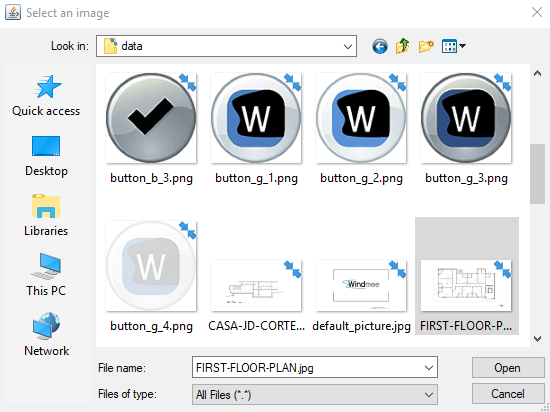Open the view menu icon
This screenshot has width=550, height=412.
point(454,46)
